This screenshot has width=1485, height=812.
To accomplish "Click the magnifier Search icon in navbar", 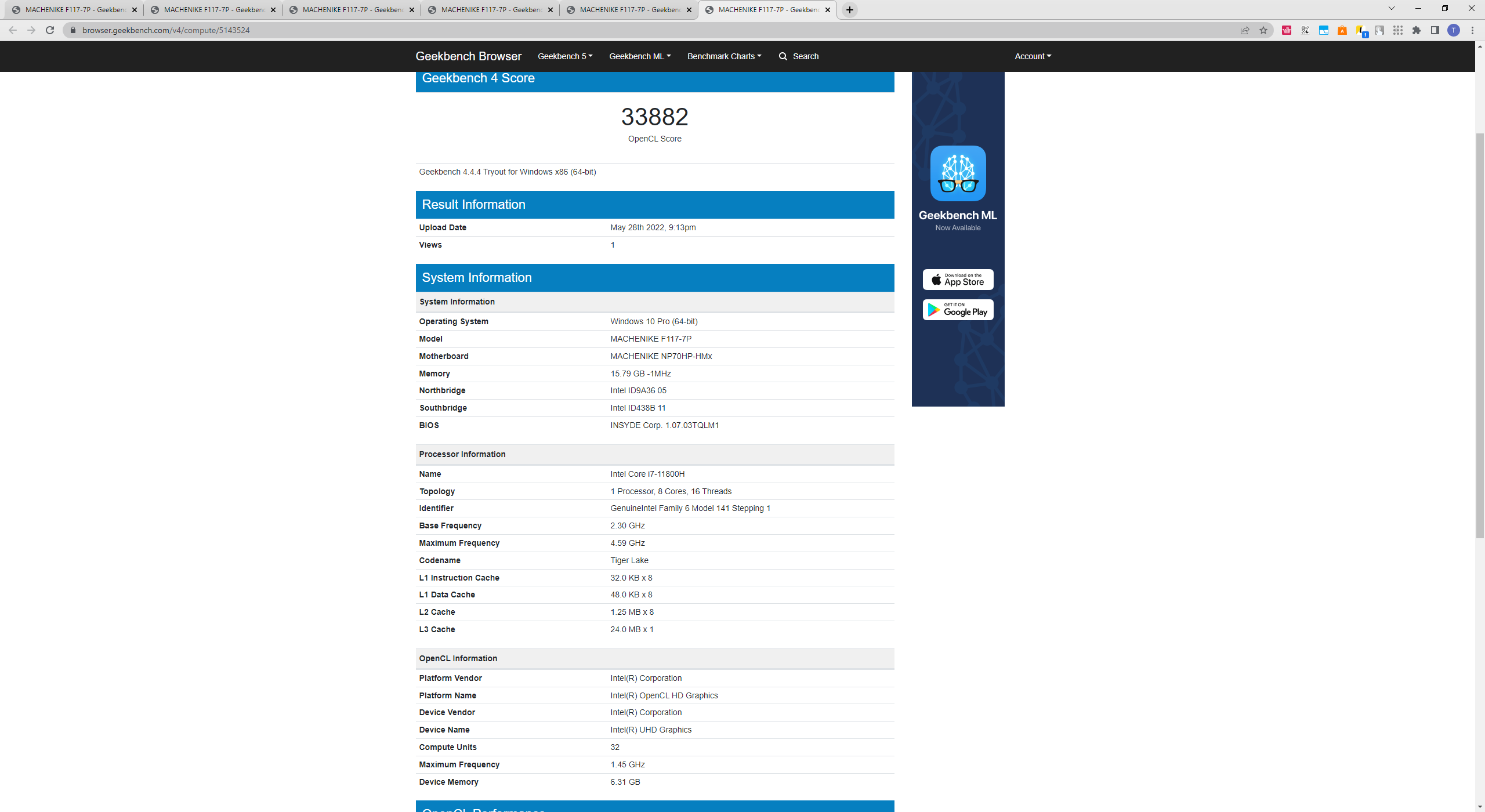I will [x=783, y=56].
